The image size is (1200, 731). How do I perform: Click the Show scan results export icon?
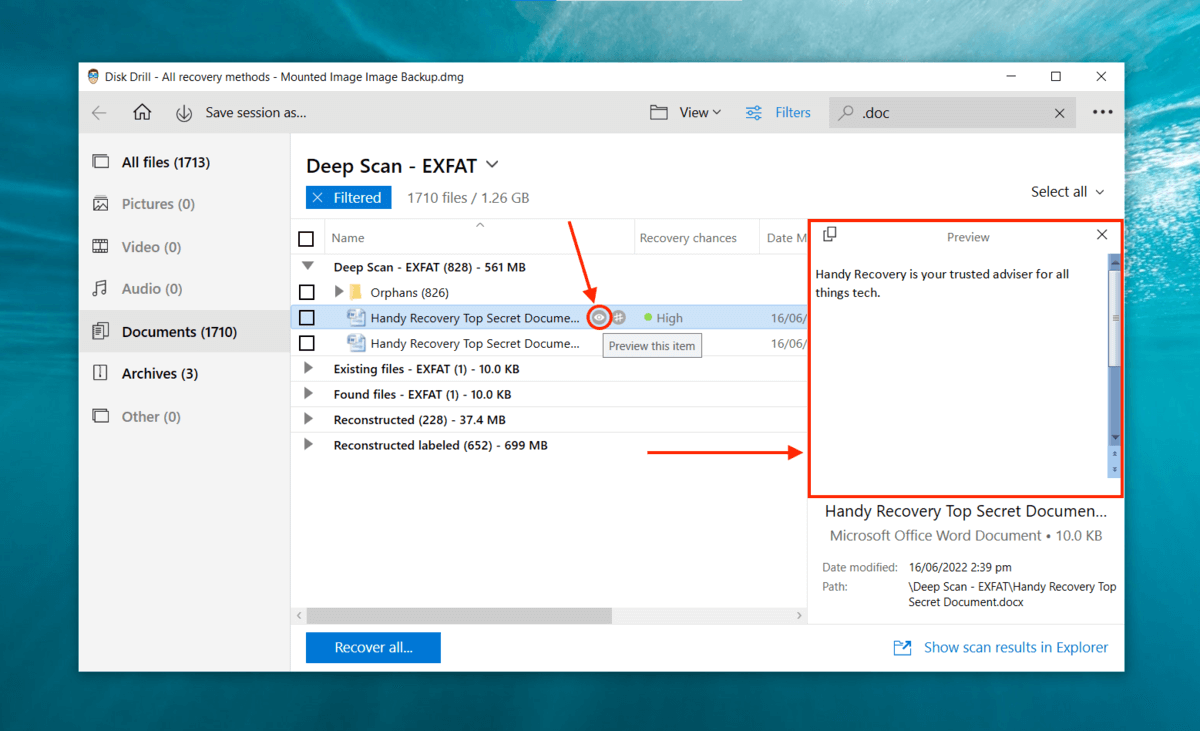point(902,648)
